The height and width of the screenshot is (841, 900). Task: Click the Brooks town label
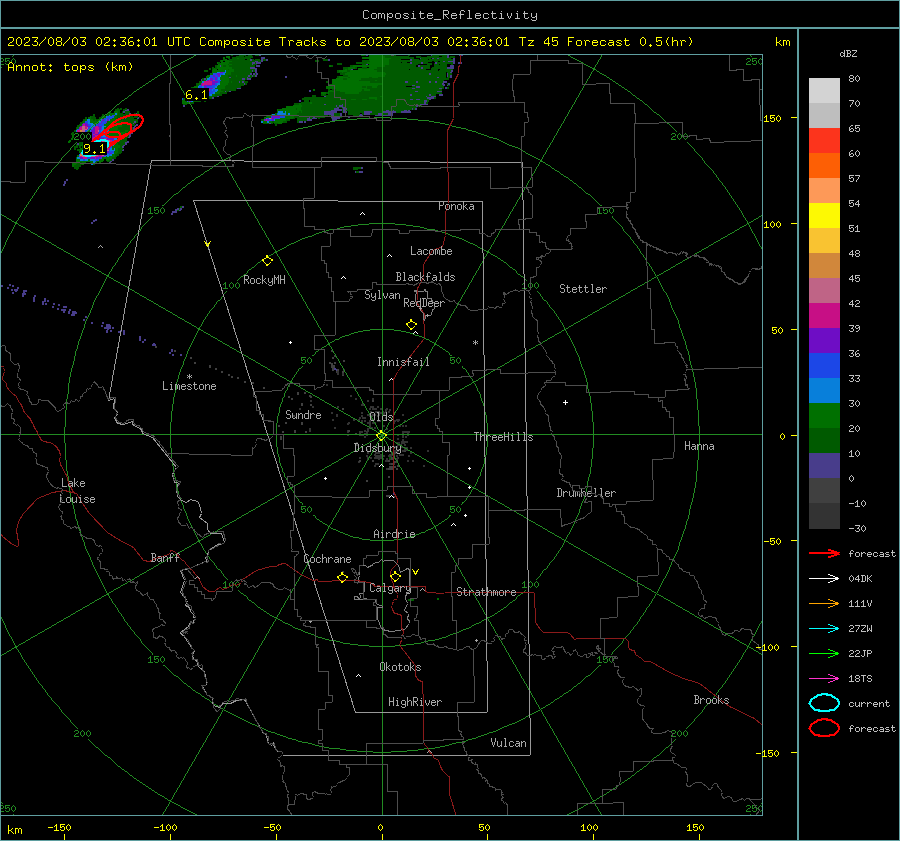pyautogui.click(x=711, y=700)
